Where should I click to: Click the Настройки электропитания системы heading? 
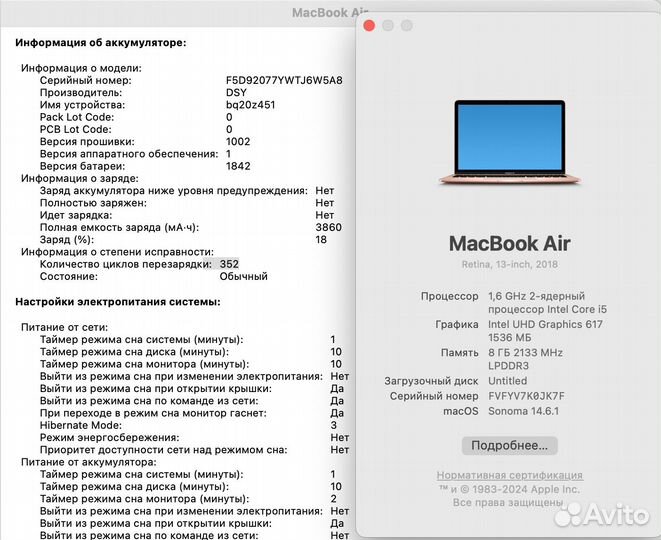coord(118,302)
